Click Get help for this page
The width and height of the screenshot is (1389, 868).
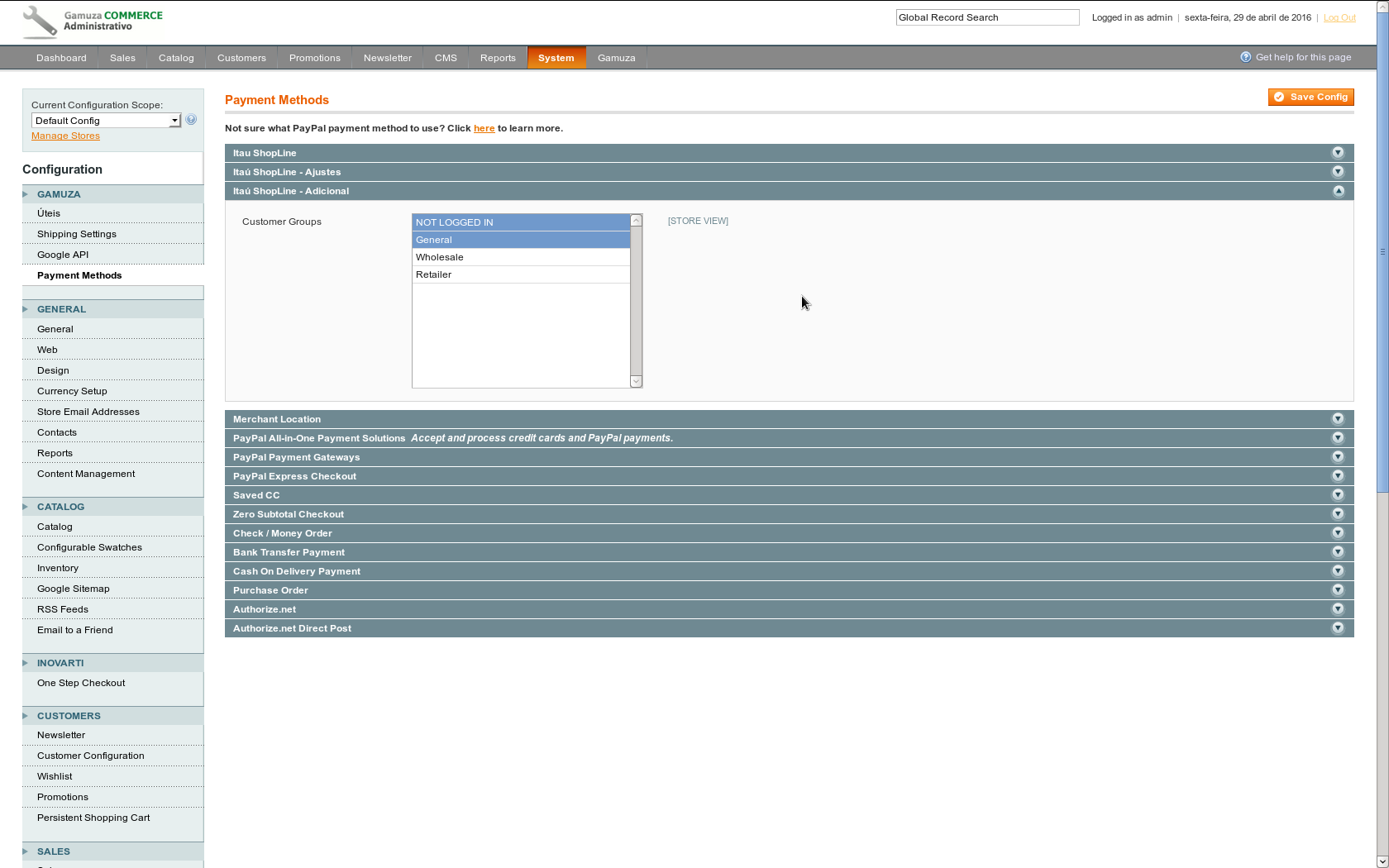click(1303, 57)
